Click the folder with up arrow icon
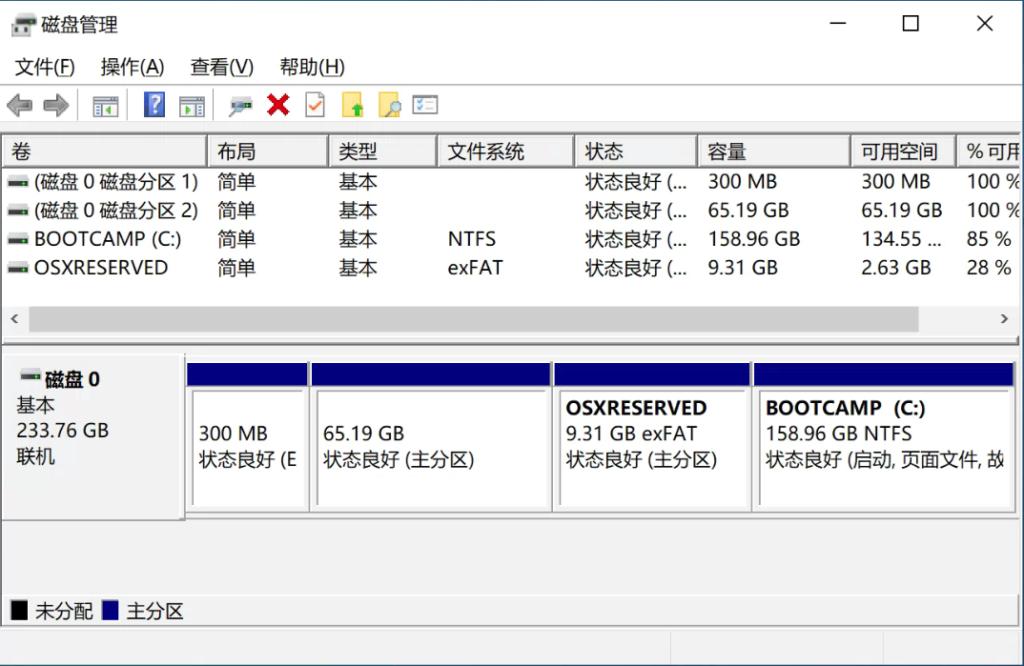Screen dimensions: 1024x666 (x=354, y=104)
